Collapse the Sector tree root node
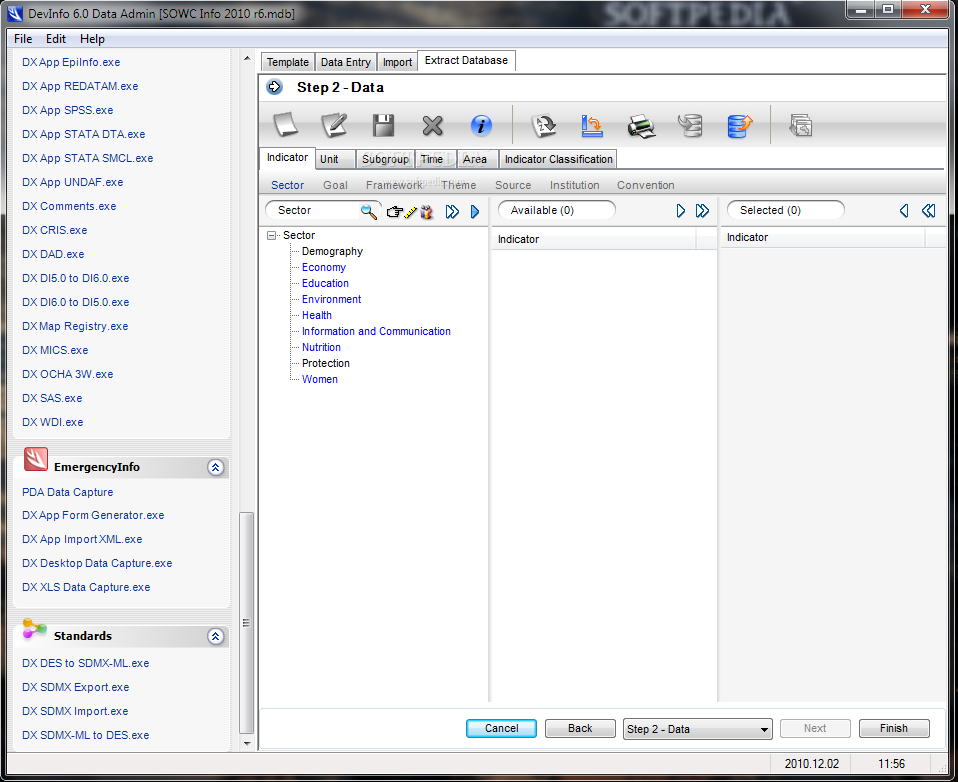The width and height of the screenshot is (958, 782). tap(271, 235)
